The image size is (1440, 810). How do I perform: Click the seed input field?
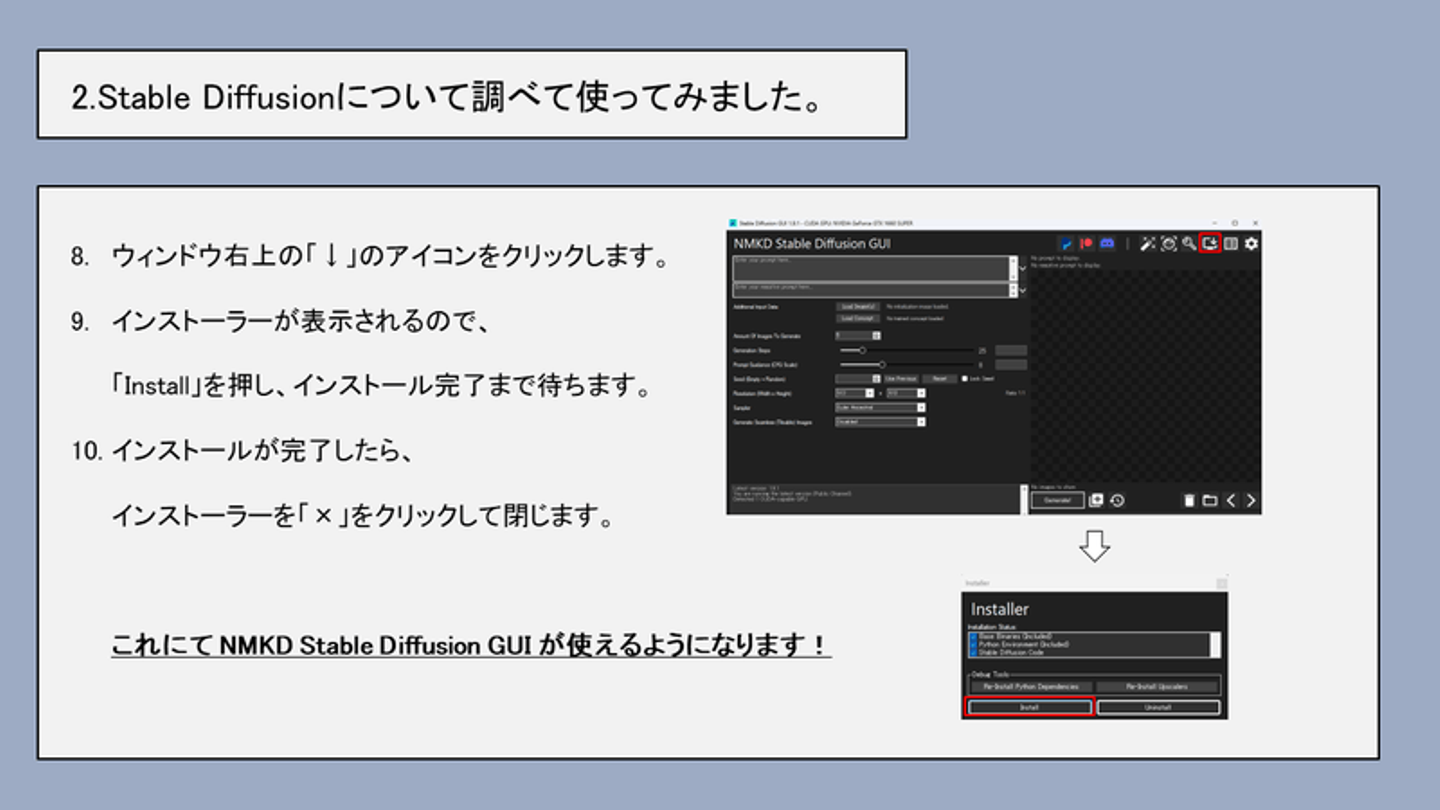pos(854,379)
